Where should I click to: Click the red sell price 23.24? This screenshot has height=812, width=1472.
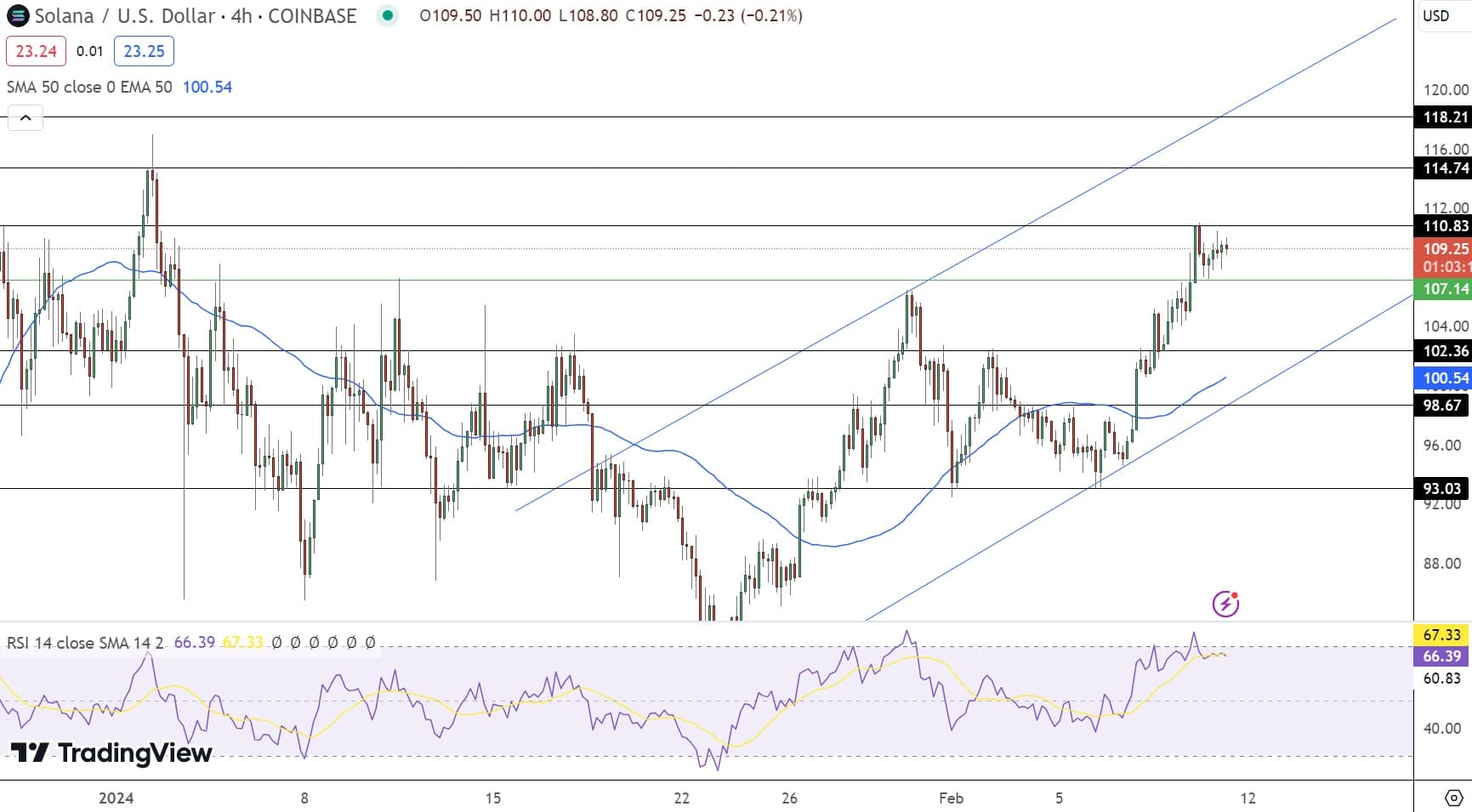click(34, 50)
